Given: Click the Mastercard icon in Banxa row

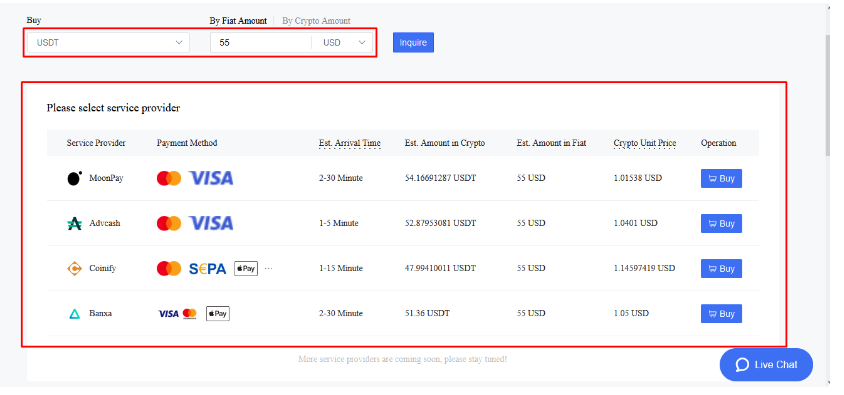Looking at the screenshot, I should pos(189,313).
